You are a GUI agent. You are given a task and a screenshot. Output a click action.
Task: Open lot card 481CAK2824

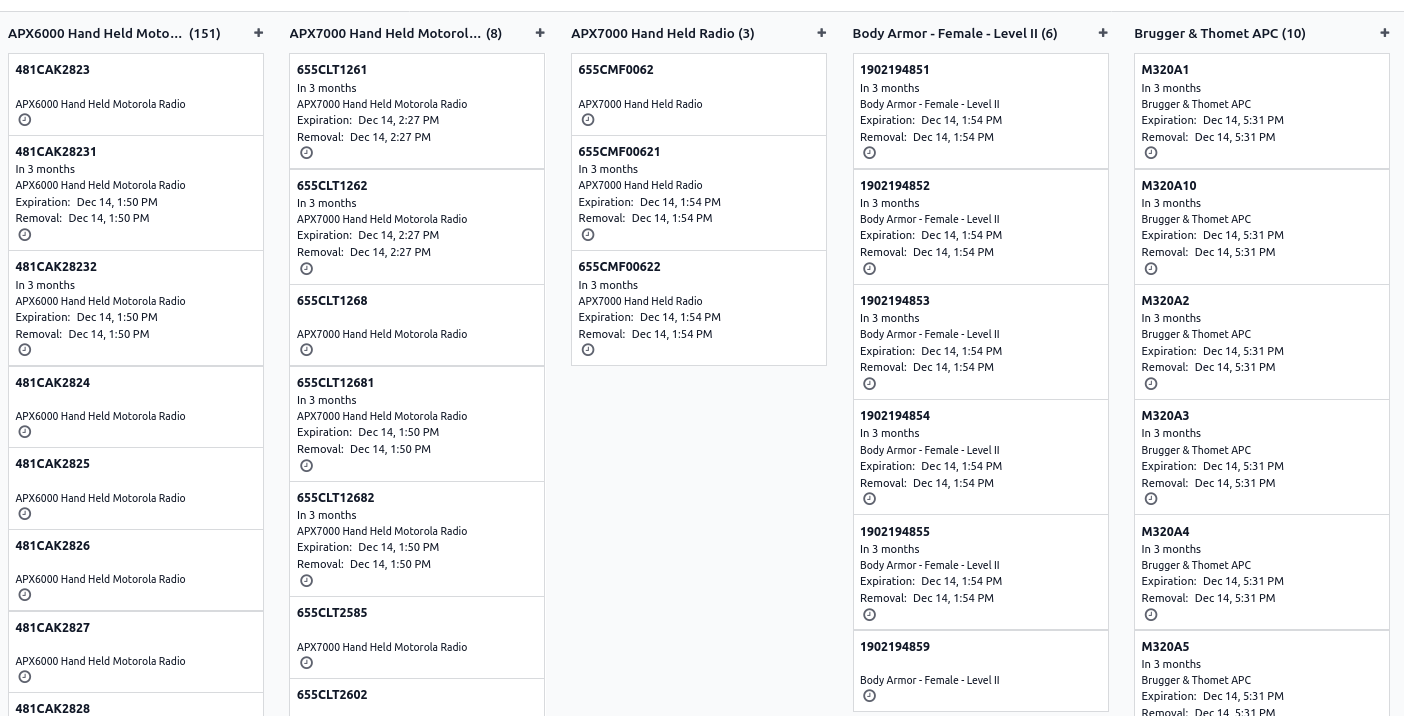coord(136,407)
